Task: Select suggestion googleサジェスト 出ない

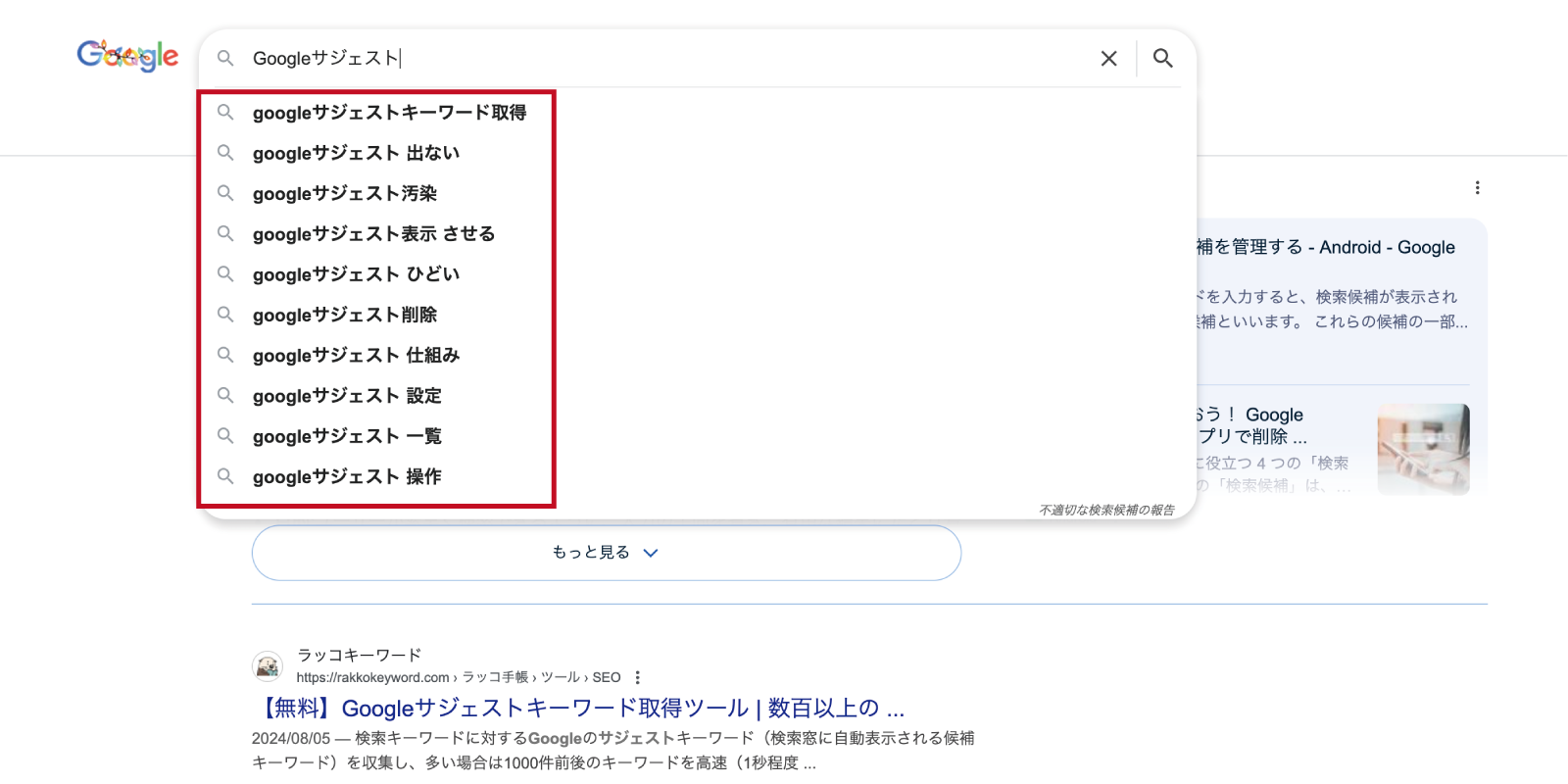Action: [x=356, y=153]
